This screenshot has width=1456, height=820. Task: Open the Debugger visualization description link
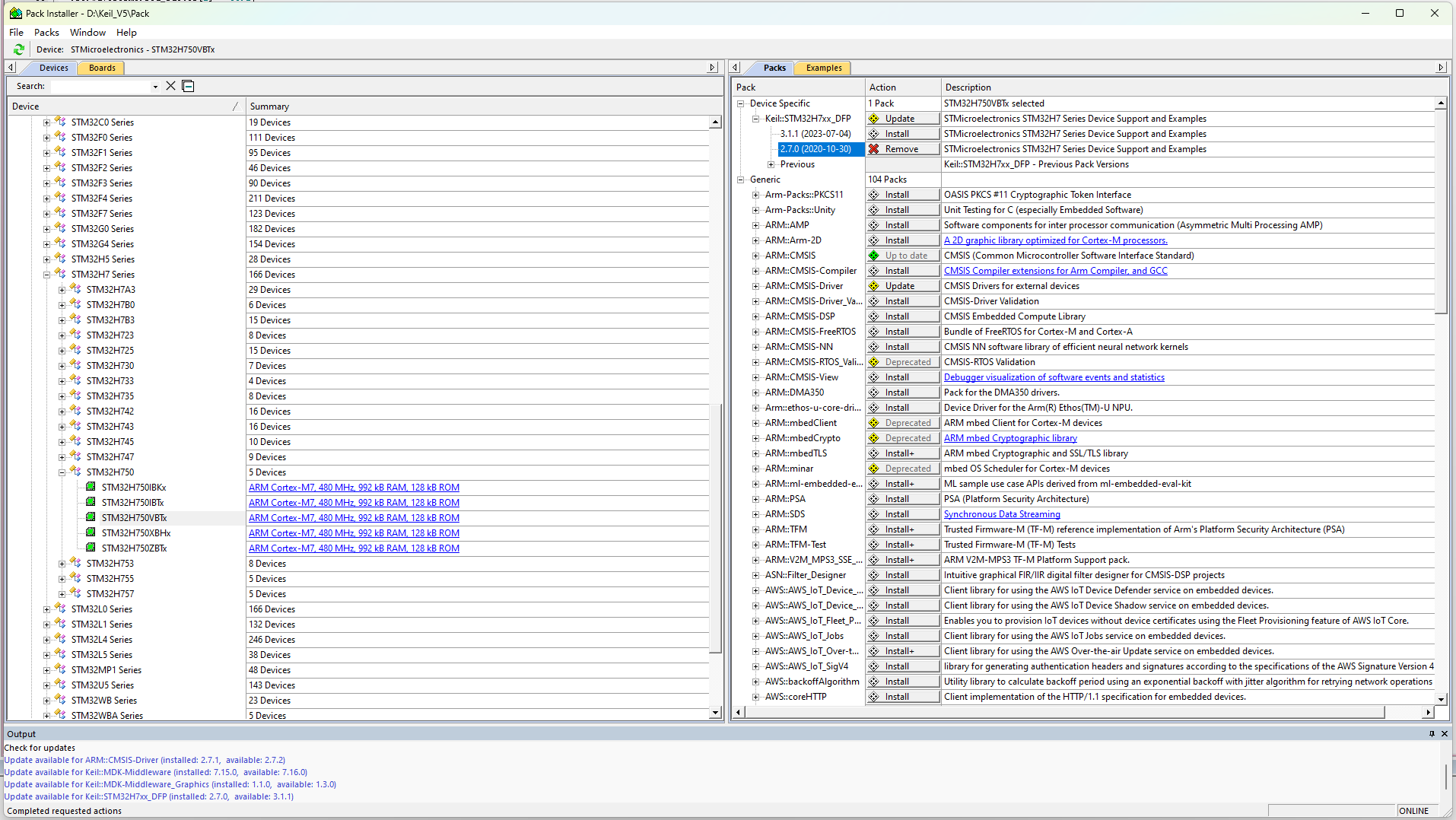(1054, 377)
